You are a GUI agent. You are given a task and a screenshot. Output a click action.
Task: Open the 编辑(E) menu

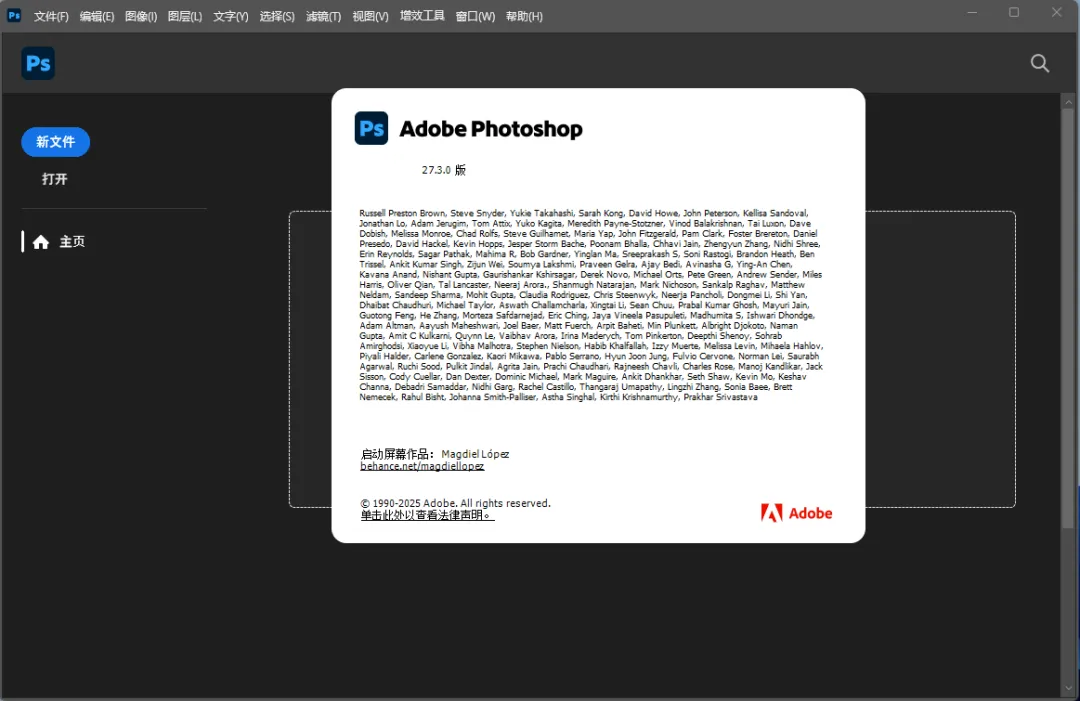tap(96, 16)
